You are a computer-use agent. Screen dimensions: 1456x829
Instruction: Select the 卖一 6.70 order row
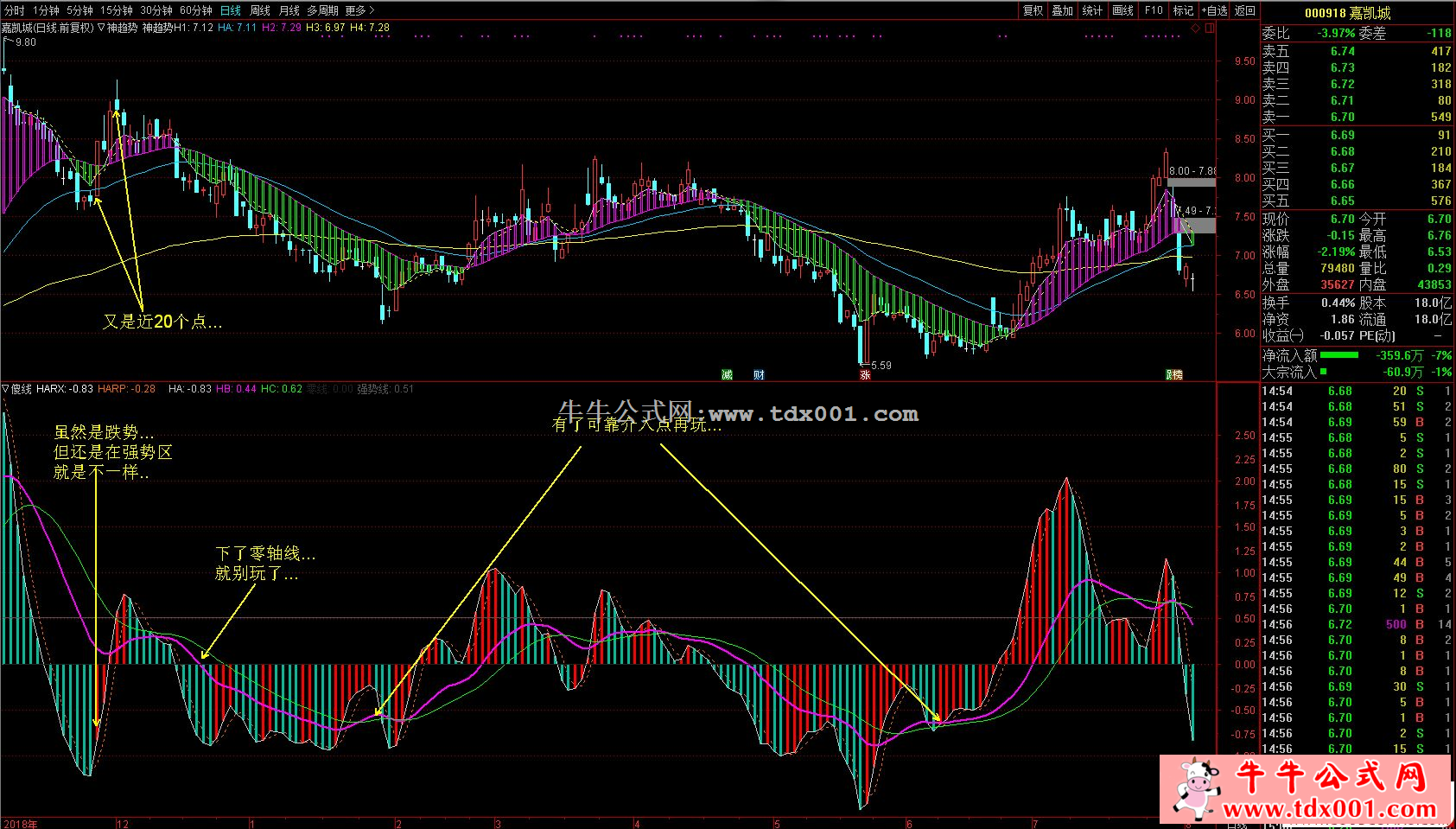pos(1357,117)
